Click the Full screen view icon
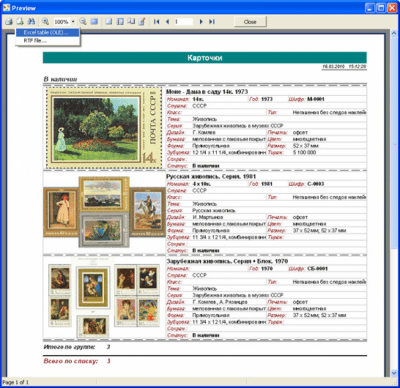The image size is (400, 388). point(94,22)
